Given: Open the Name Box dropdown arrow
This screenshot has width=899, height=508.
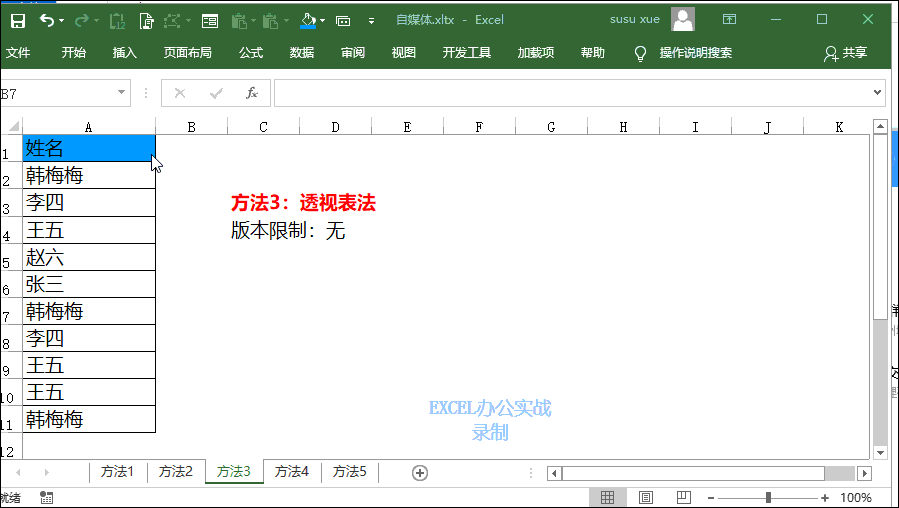Looking at the screenshot, I should pyautogui.click(x=121, y=93).
